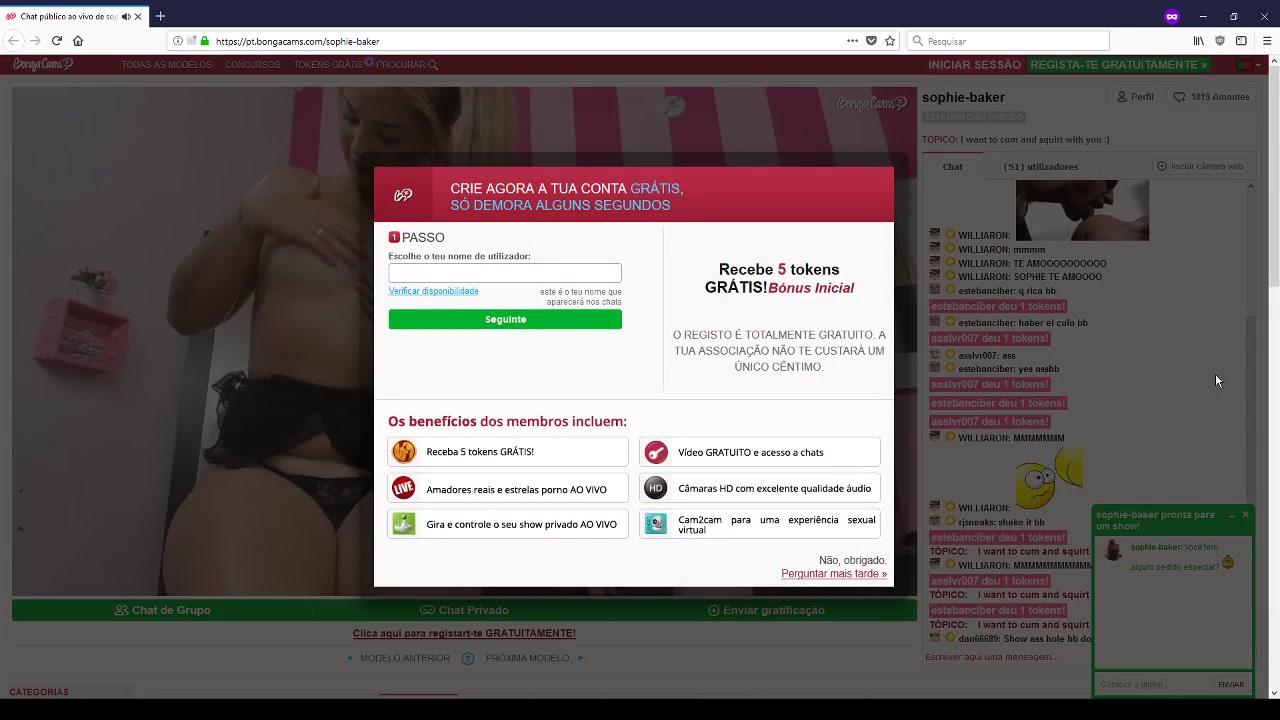Screen dimensions: 1280x720
Task: Click the registar-te GRATUITAMENTE link below video
Action: [x=464, y=633]
